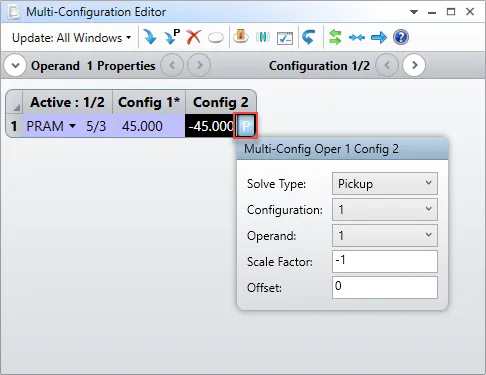Click Insert Operand with Pickup icon
The width and height of the screenshot is (486, 375).
tap(172, 37)
